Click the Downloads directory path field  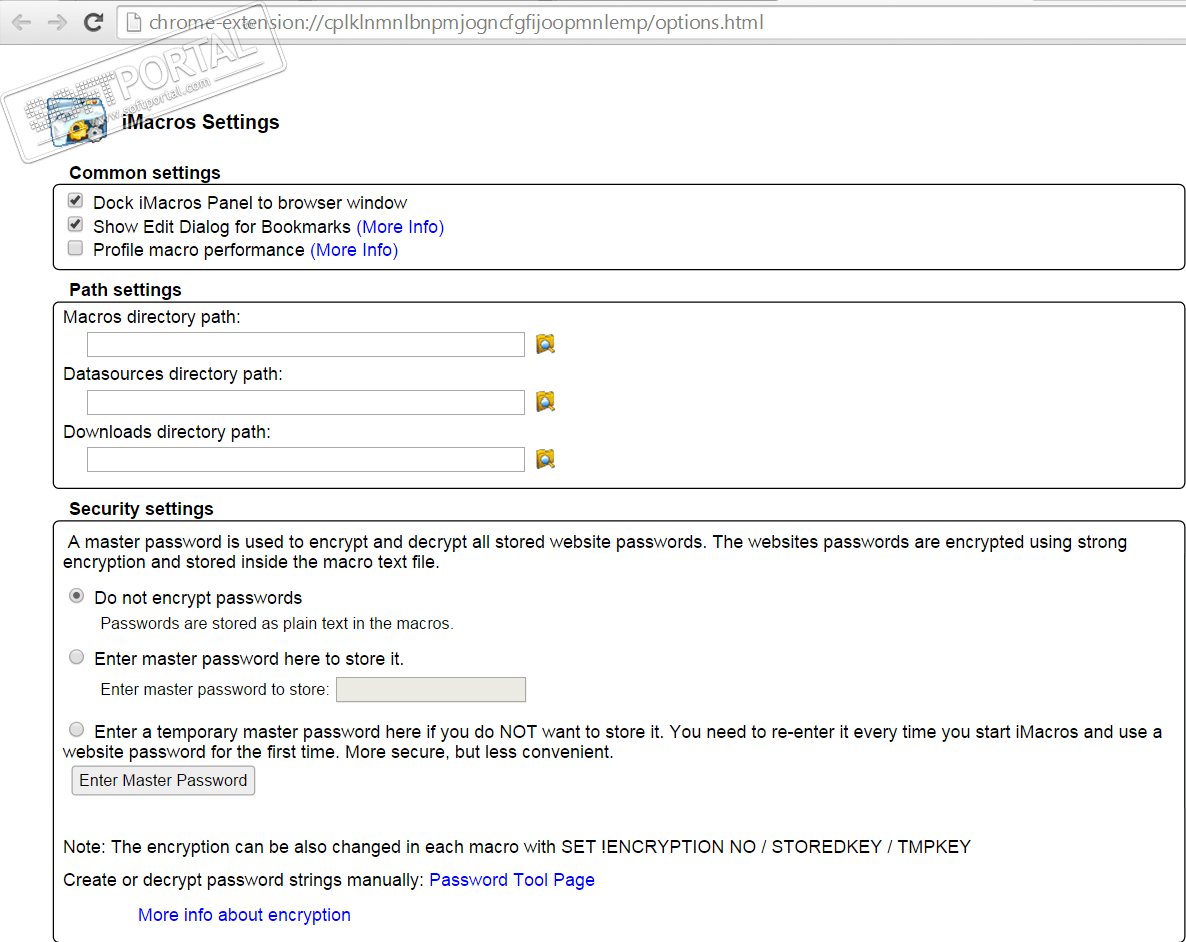point(306,459)
